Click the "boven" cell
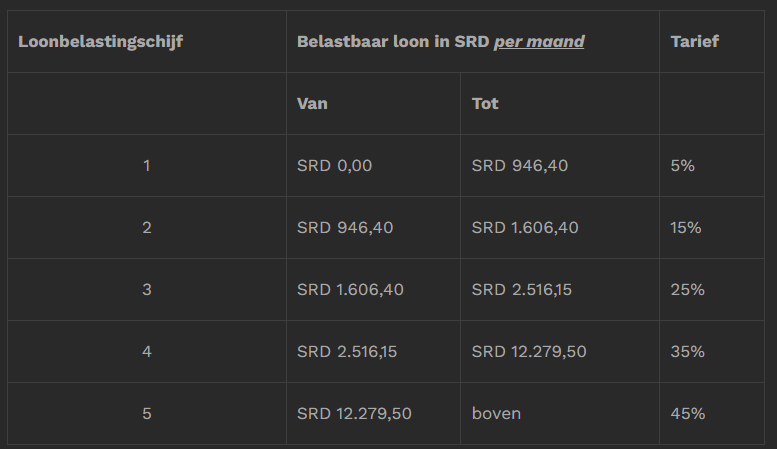 pos(496,413)
